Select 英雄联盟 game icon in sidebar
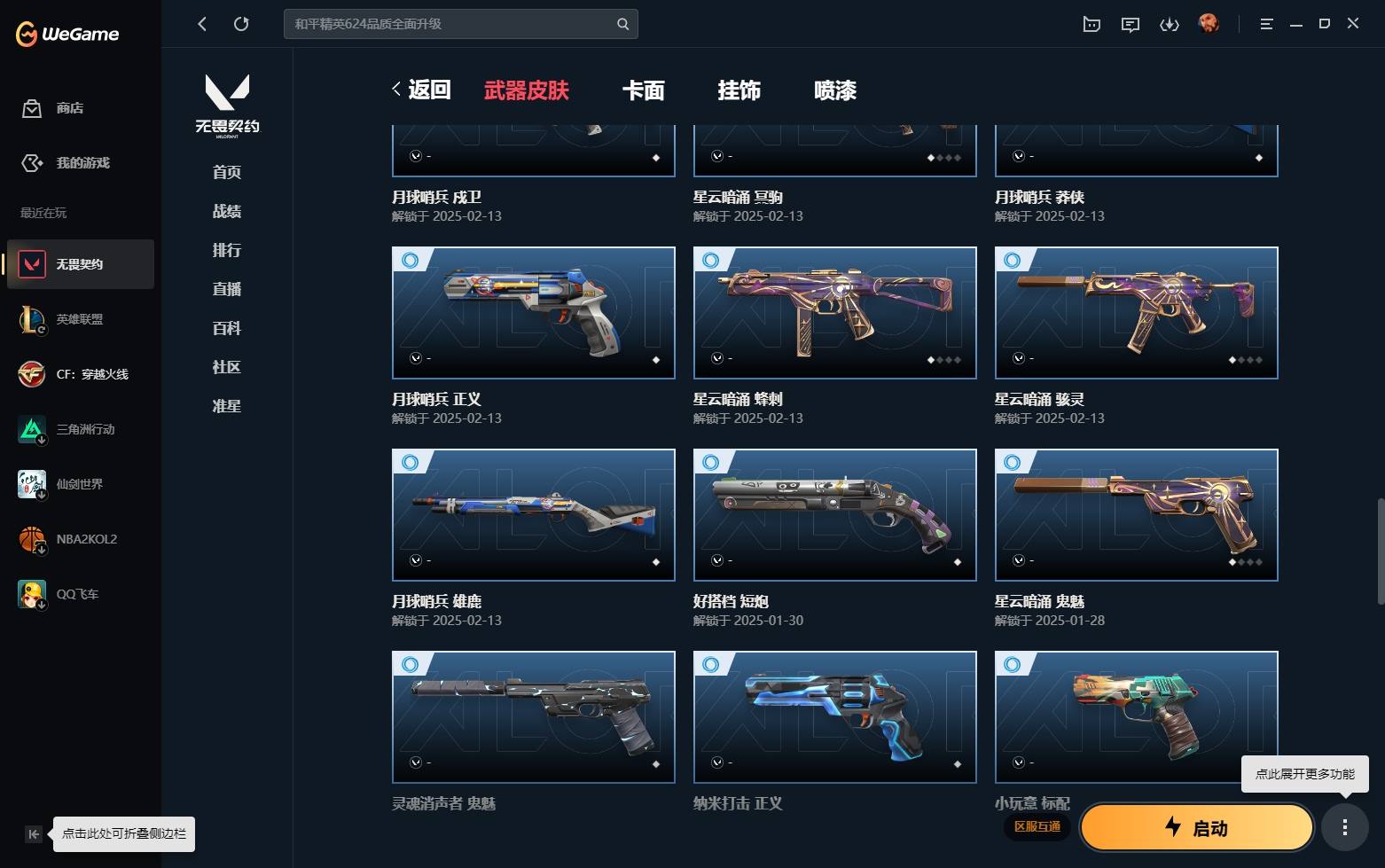The height and width of the screenshot is (868, 1385). click(x=32, y=319)
